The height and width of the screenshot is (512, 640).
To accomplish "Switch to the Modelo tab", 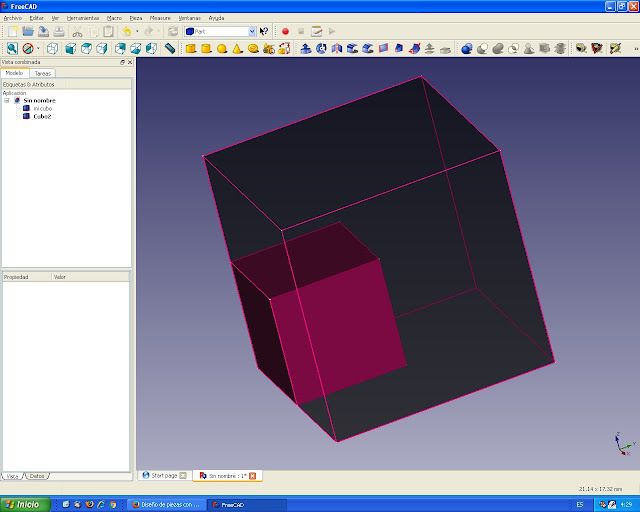I will pos(14,73).
